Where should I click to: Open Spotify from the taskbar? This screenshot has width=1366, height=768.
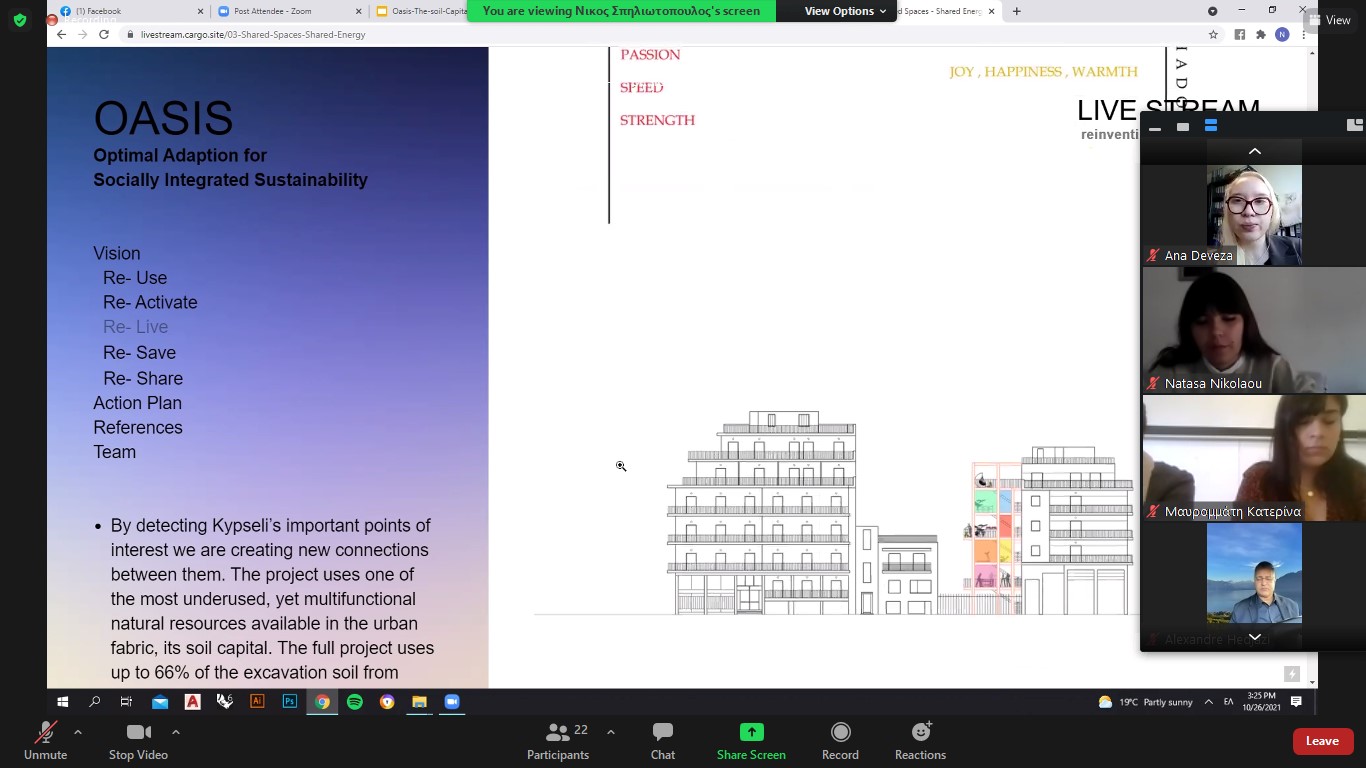coord(354,702)
